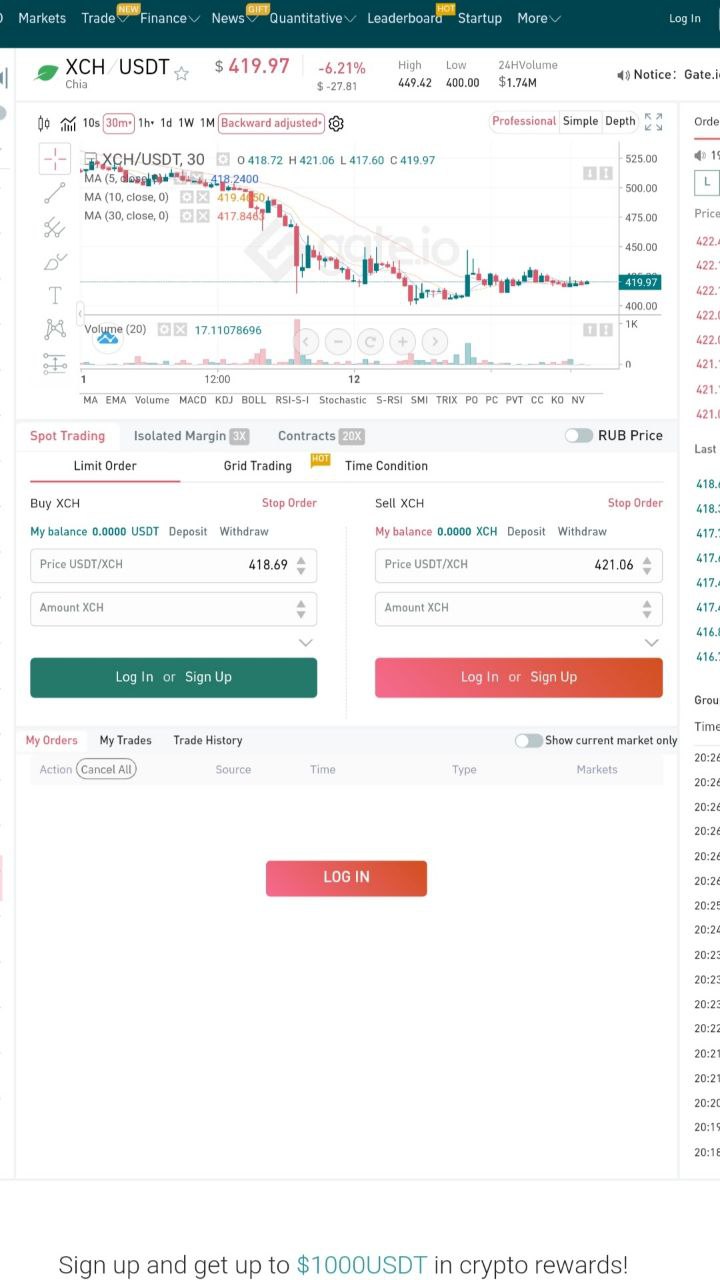Toggle RUB Price switch
The image size is (720, 1280).
pos(578,436)
